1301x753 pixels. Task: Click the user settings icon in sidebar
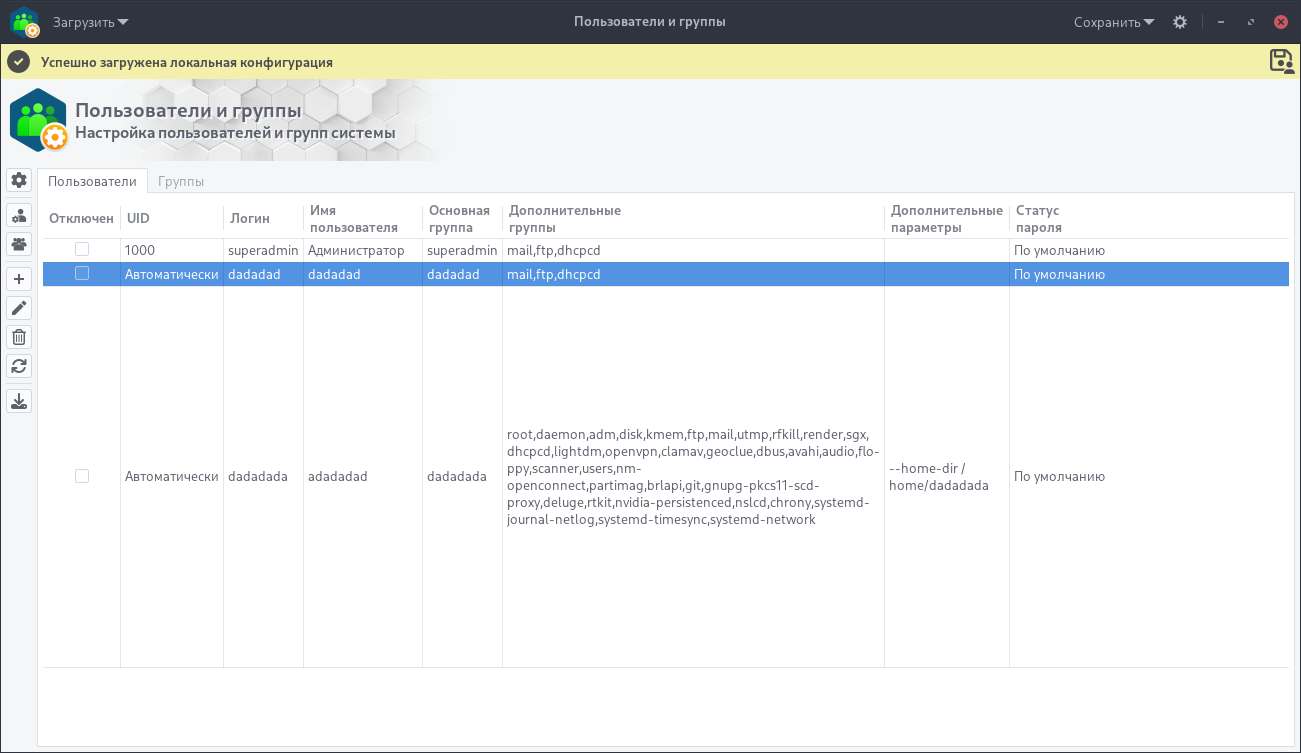coord(19,216)
